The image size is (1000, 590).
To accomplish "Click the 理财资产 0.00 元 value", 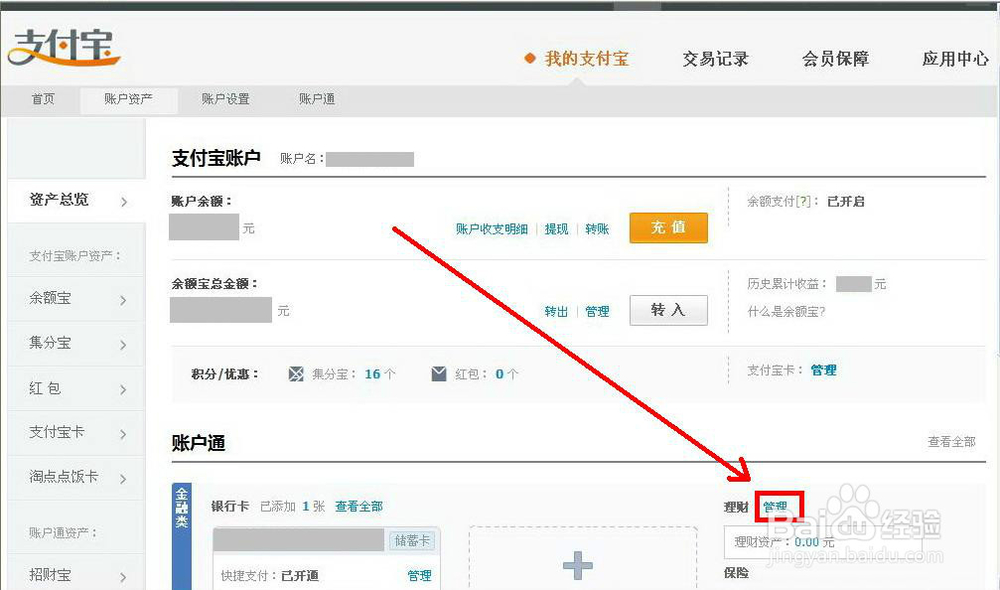I will point(814,542).
